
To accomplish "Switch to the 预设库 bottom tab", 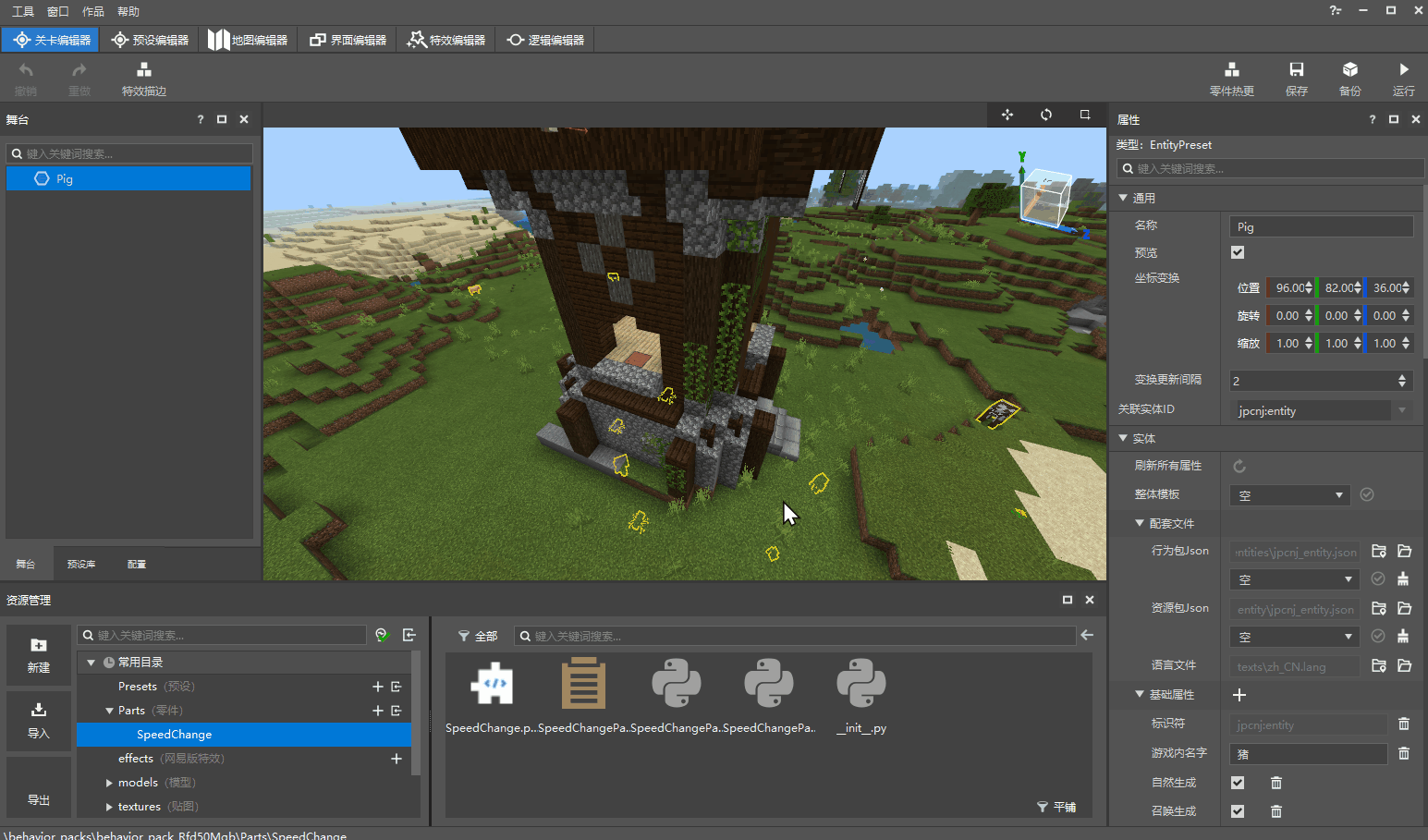I will (81, 564).
